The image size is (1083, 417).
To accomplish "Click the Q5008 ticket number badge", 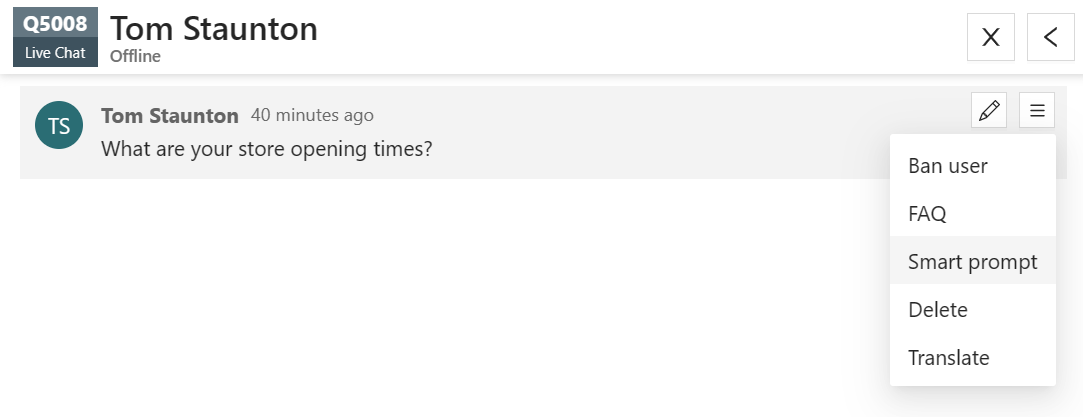I will click(55, 24).
